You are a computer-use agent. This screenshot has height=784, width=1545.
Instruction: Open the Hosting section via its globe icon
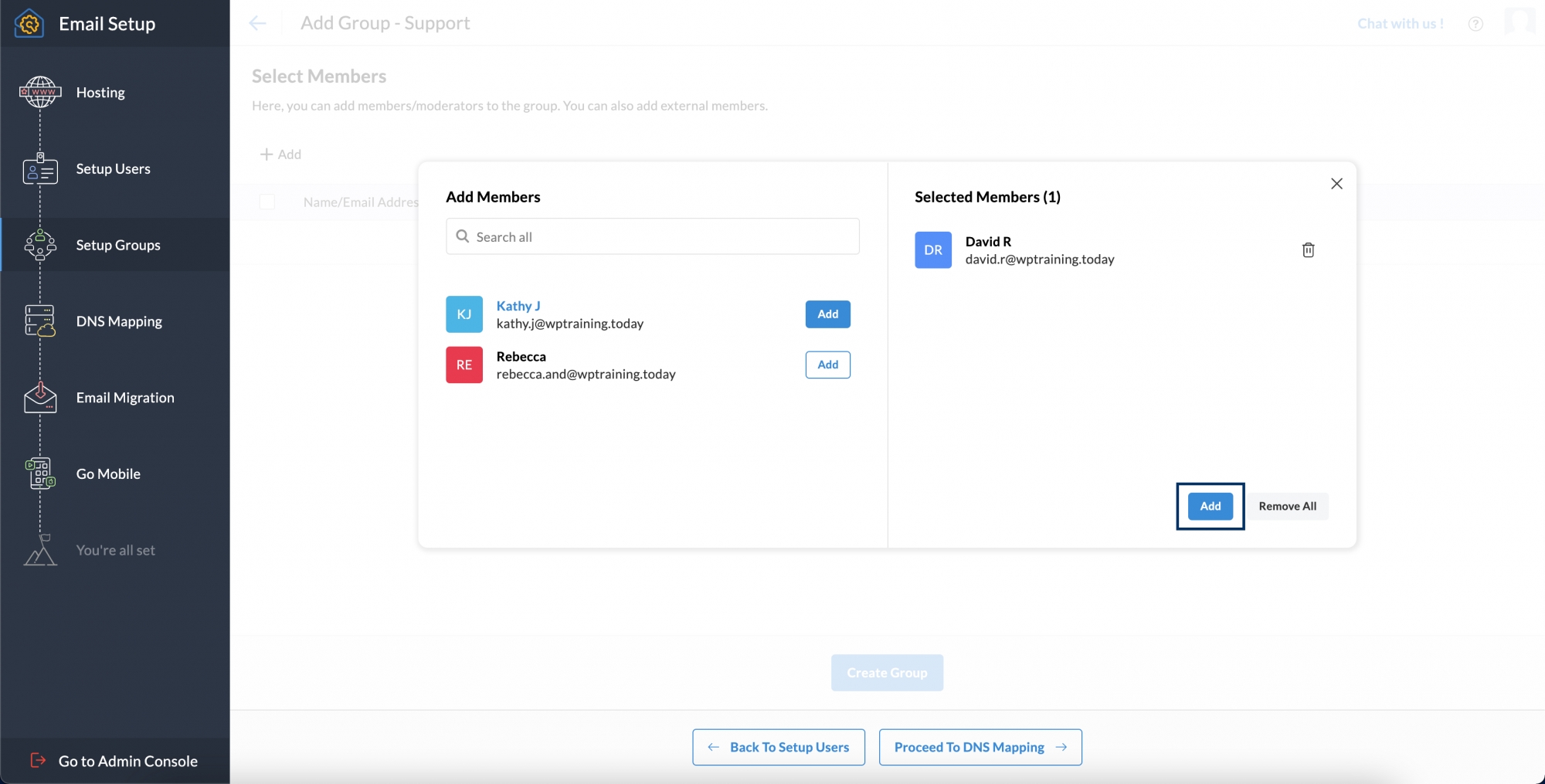(x=39, y=92)
